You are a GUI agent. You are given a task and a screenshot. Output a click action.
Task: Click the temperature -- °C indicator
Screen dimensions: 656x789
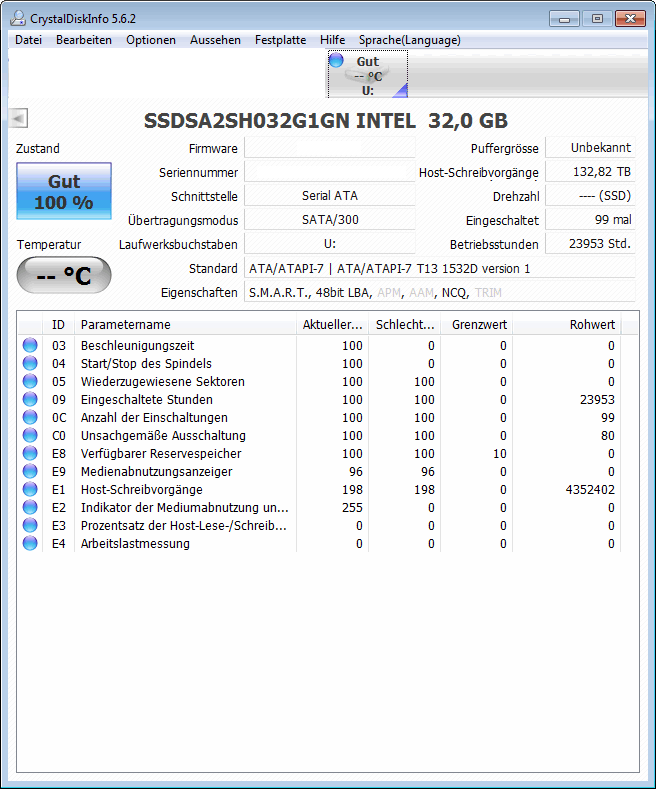64,275
